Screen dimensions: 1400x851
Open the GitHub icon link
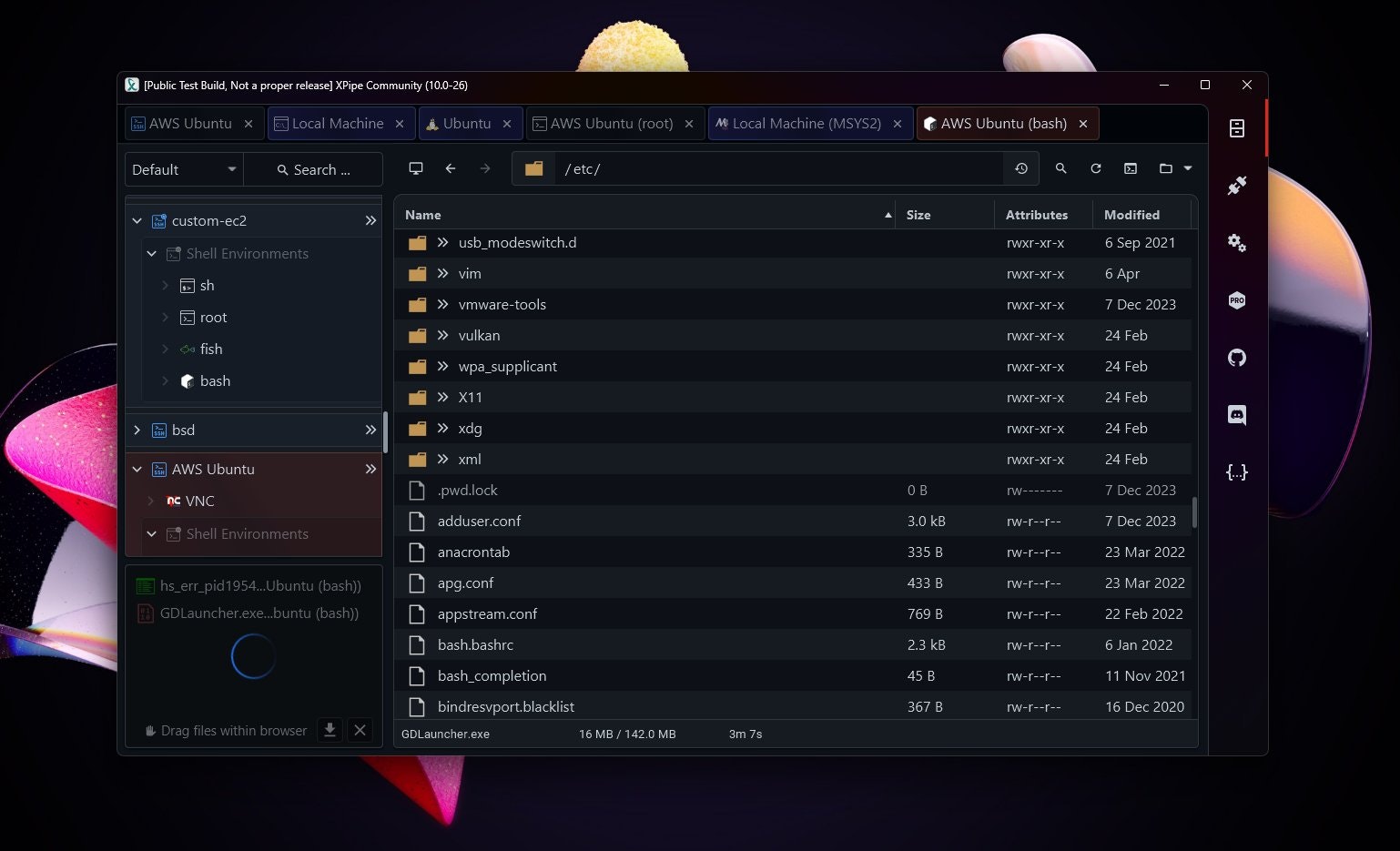(1236, 358)
